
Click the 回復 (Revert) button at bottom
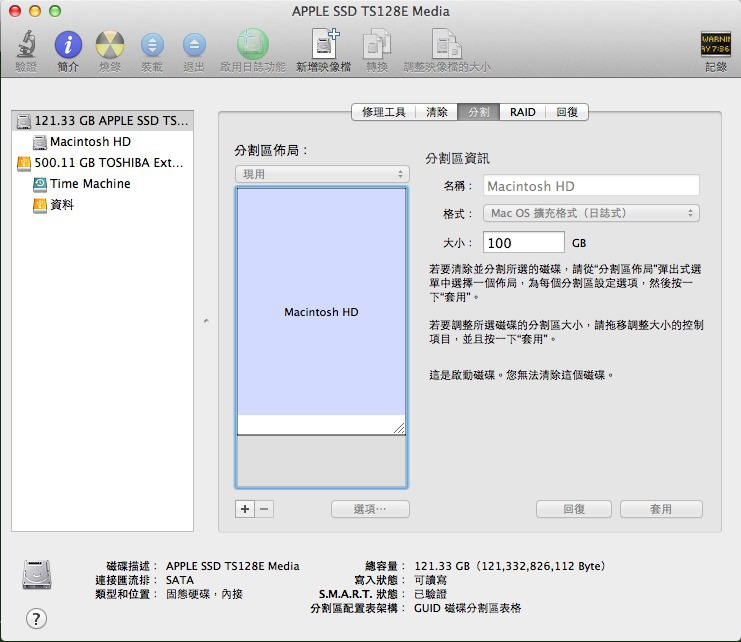click(574, 509)
